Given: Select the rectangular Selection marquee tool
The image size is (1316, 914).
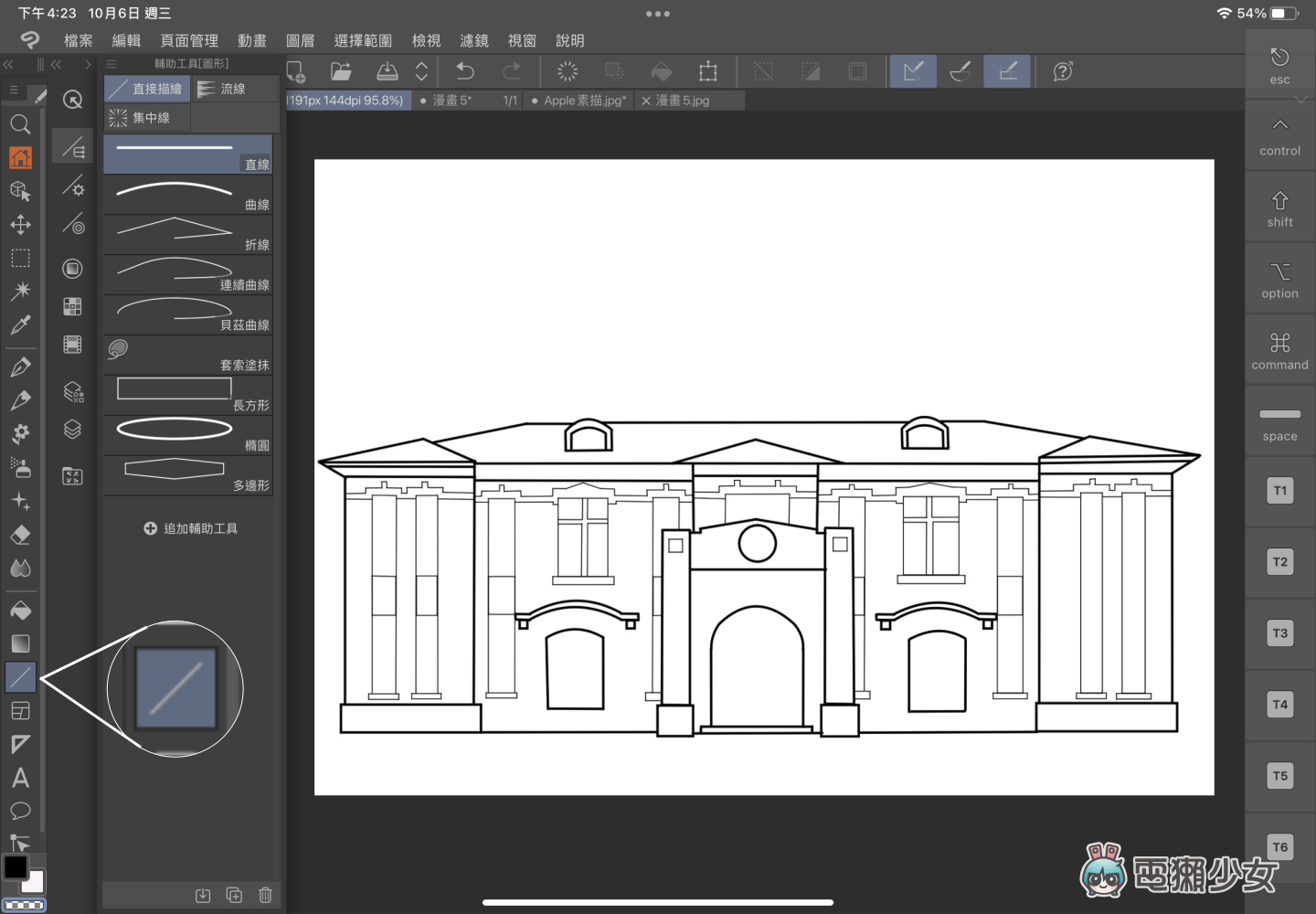Looking at the screenshot, I should pyautogui.click(x=20, y=258).
